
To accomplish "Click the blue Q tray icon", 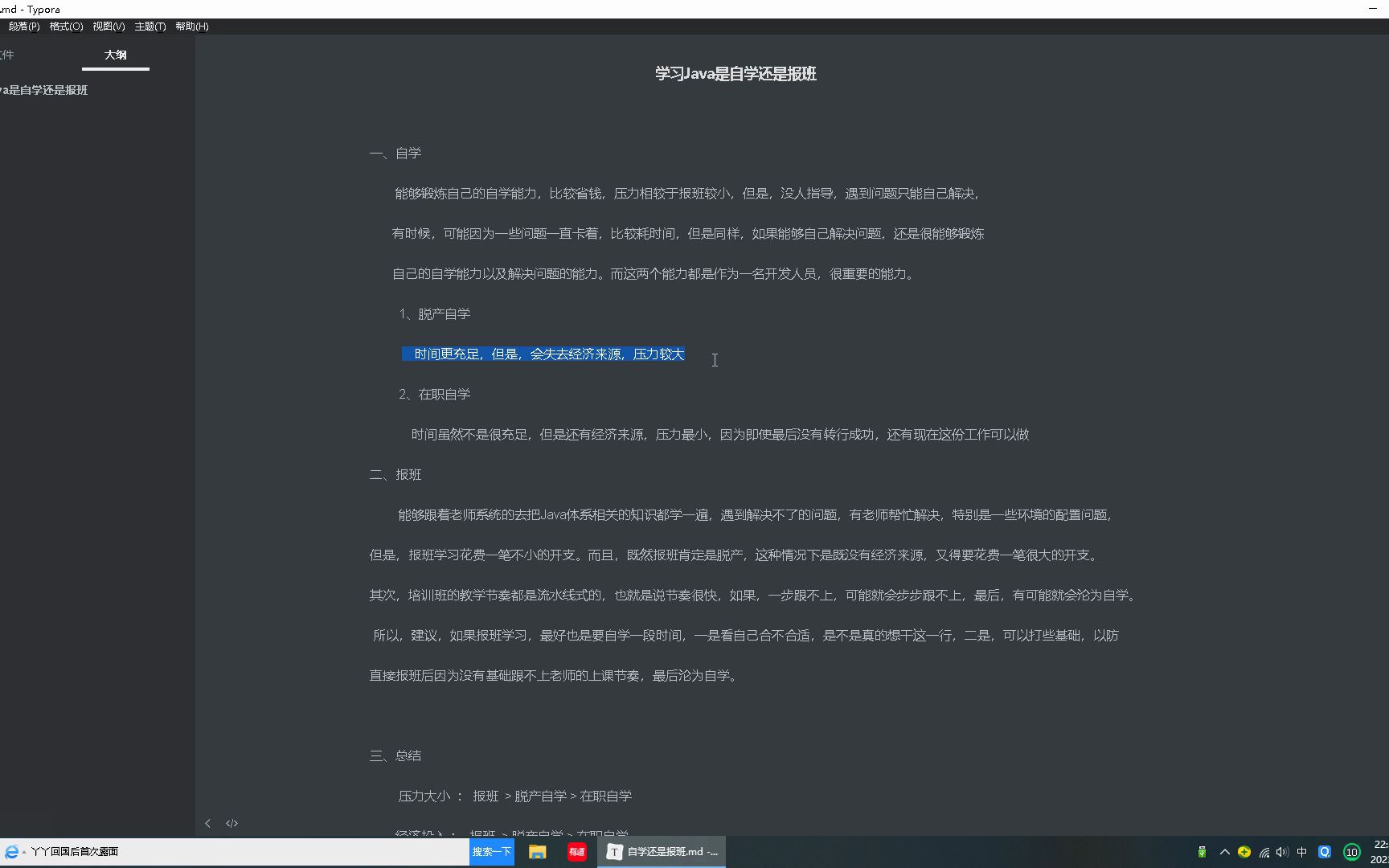I will (1325, 852).
